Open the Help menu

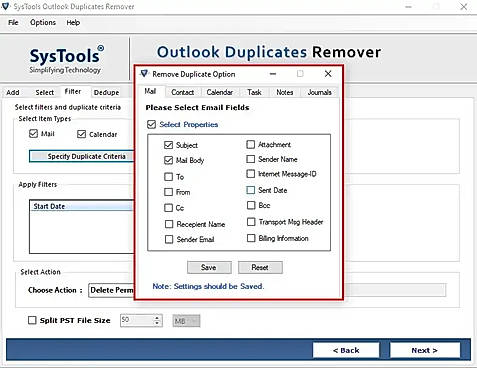pyautogui.click(x=73, y=23)
